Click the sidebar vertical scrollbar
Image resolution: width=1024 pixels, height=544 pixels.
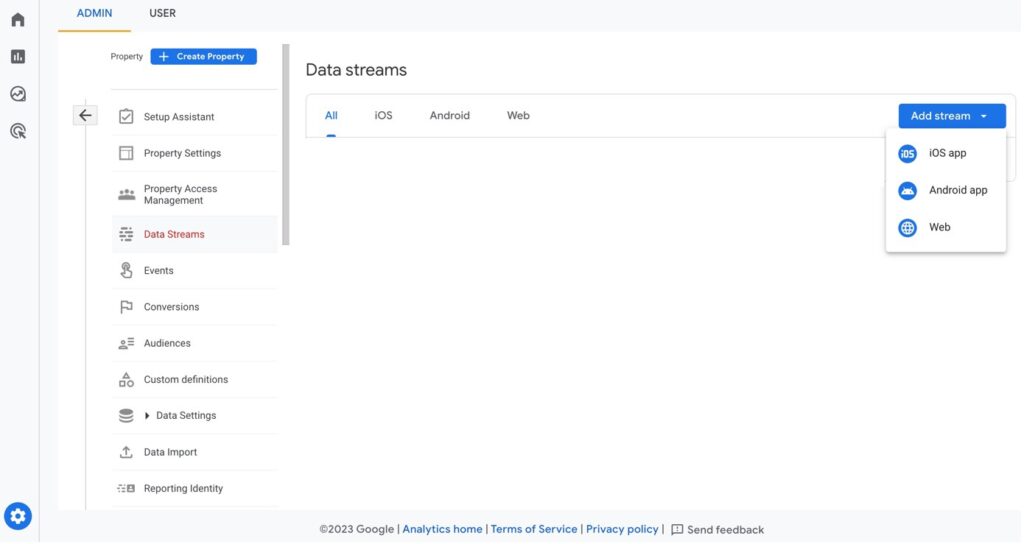tap(286, 145)
